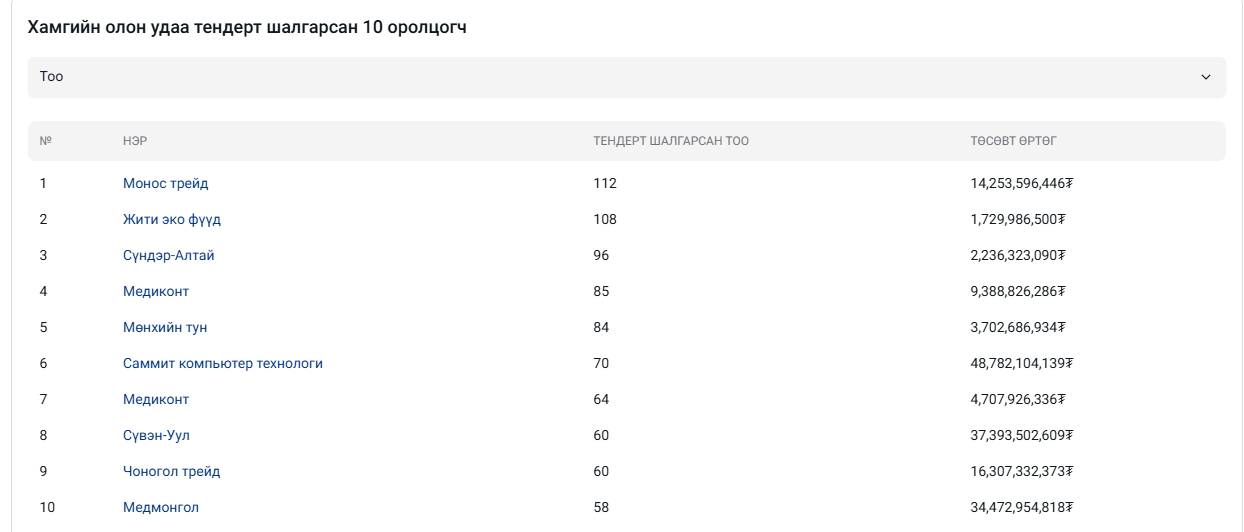
Task: Open the Медиконт link in row 7
Action: tap(156, 400)
